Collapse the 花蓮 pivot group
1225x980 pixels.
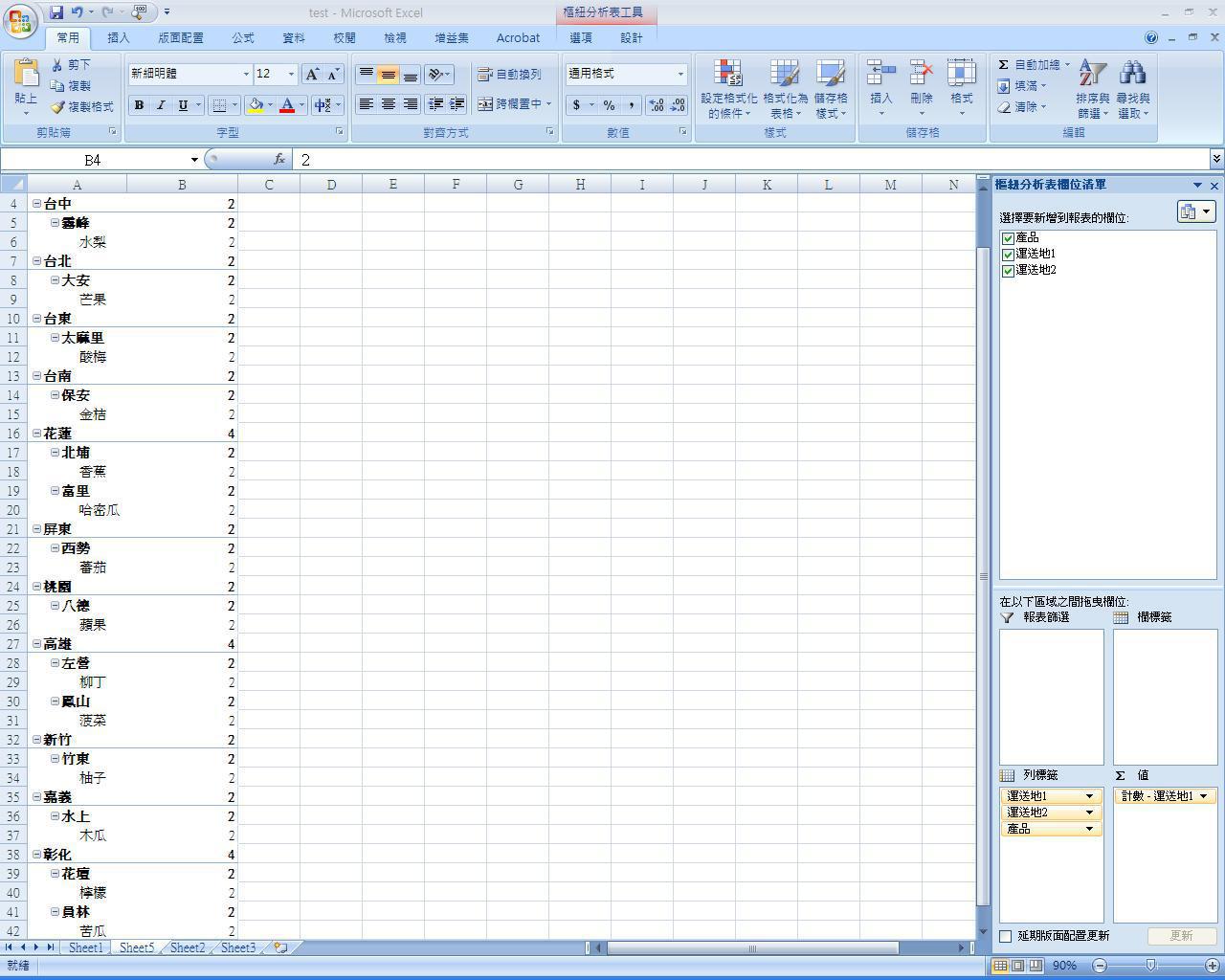(x=37, y=434)
